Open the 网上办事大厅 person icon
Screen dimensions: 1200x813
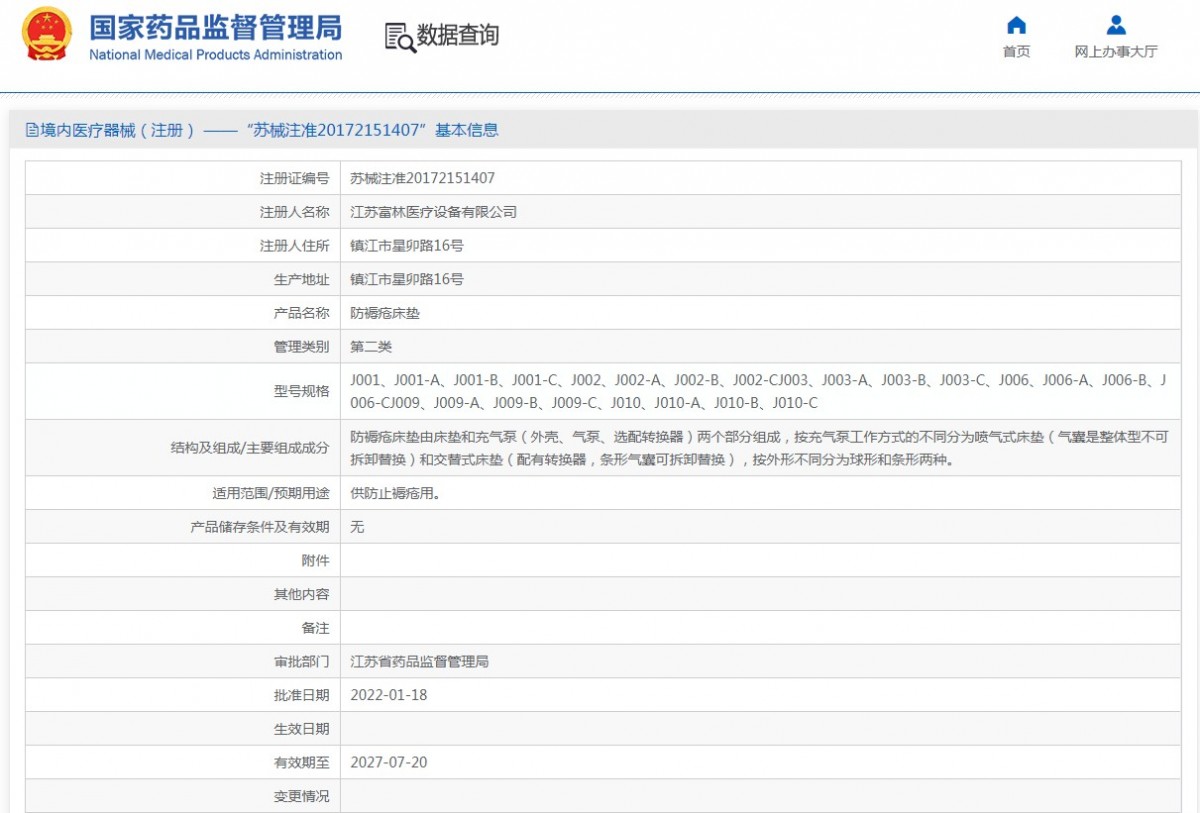(x=1116, y=25)
